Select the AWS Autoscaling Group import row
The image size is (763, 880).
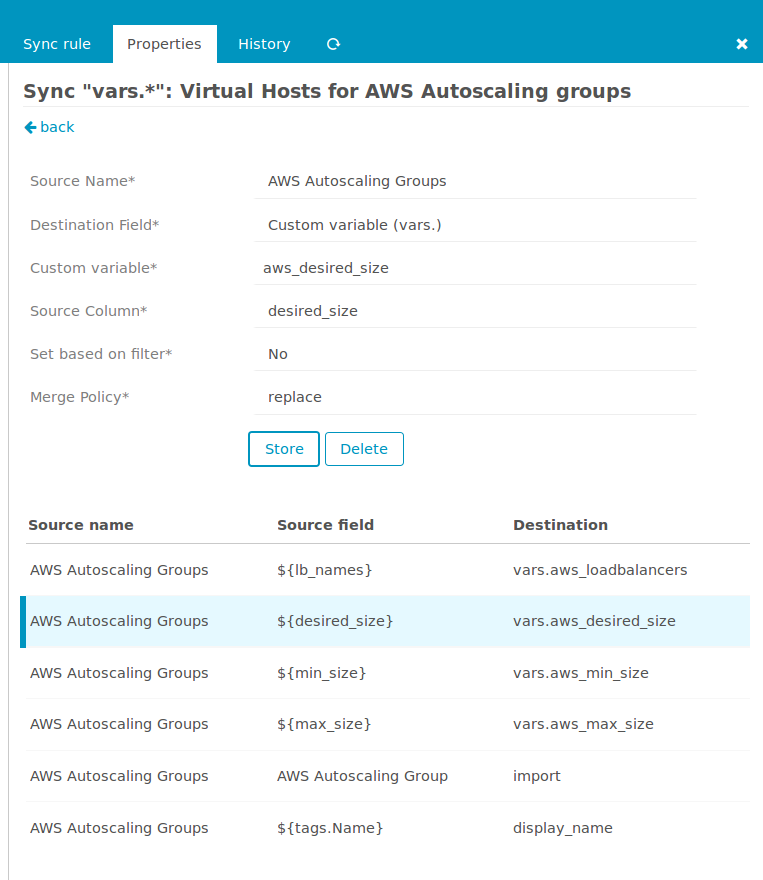point(388,776)
